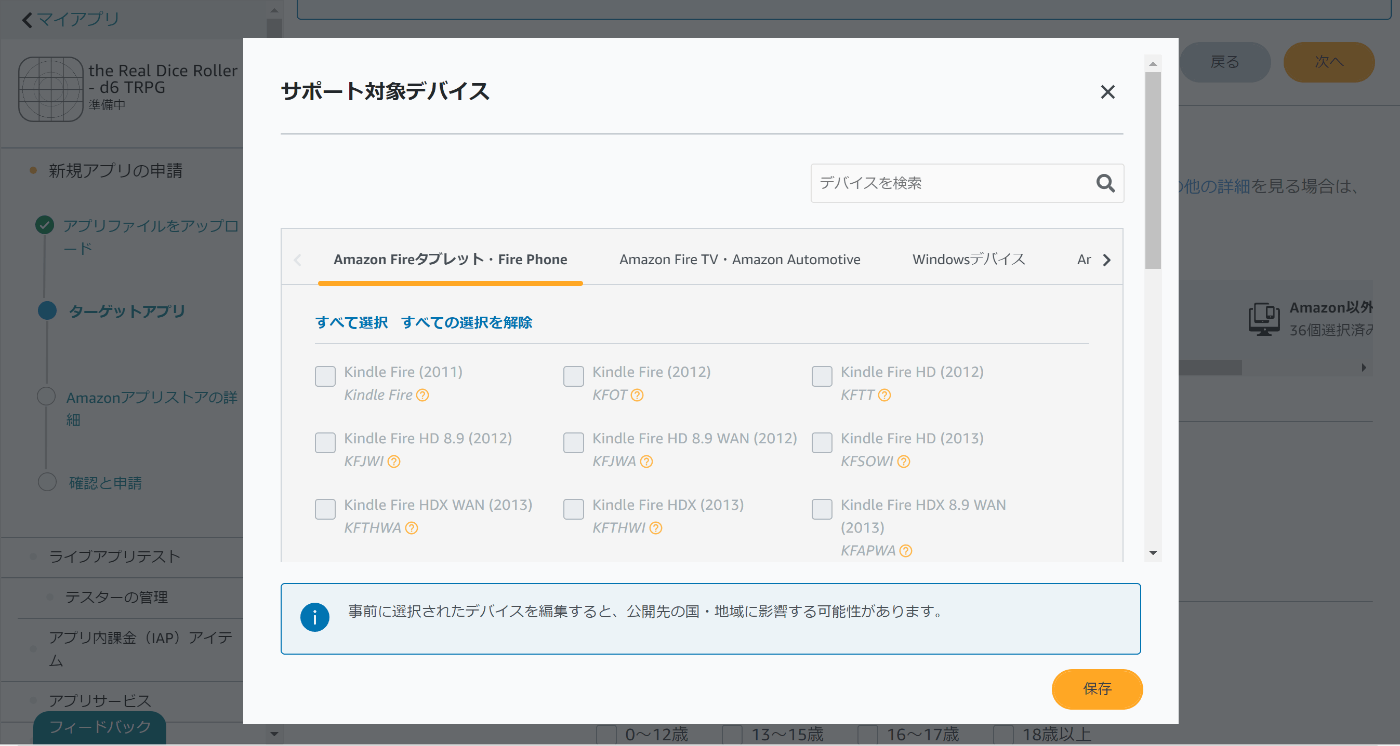Click the search magnifier icon

tap(1105, 183)
